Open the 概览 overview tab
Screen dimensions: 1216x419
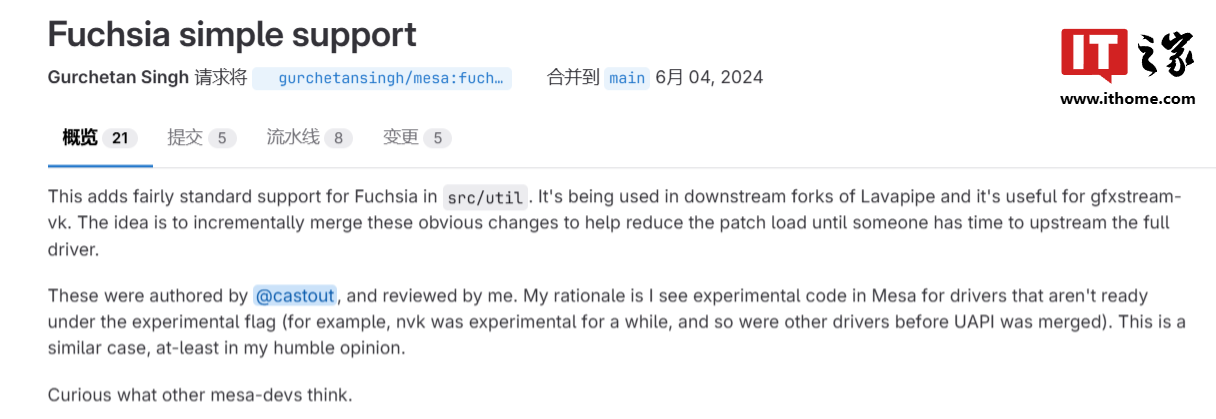point(80,138)
